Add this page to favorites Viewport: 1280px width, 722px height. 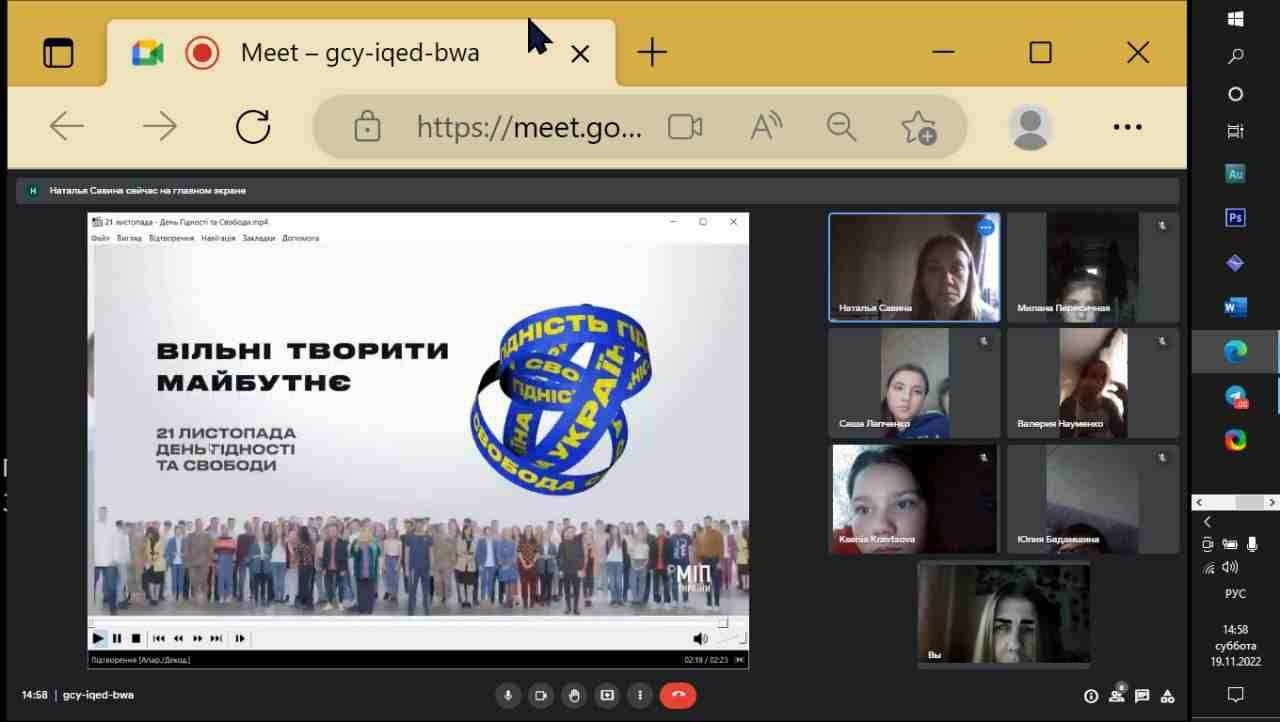(x=918, y=127)
